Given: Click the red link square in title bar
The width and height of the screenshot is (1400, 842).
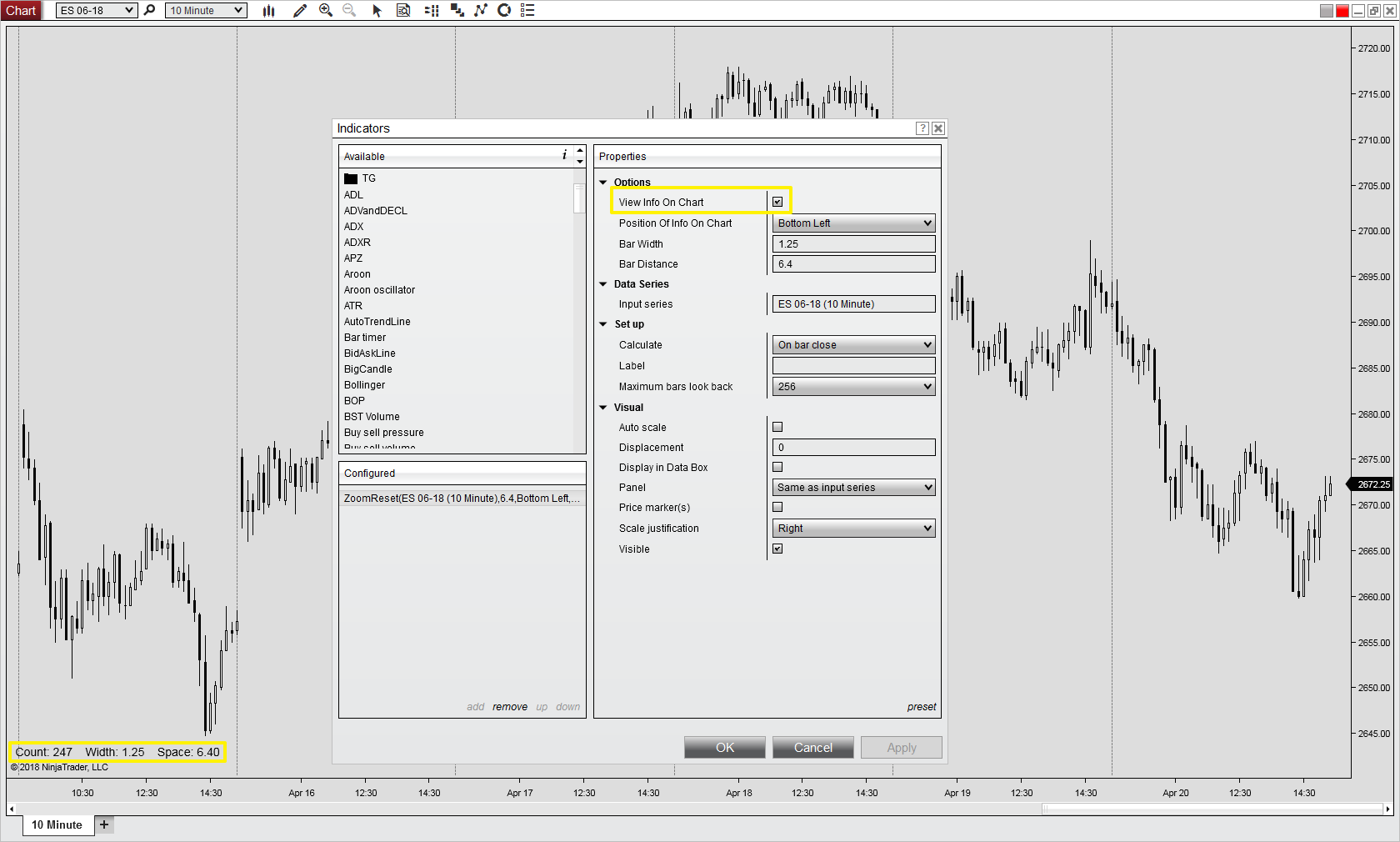Looking at the screenshot, I should point(1342,11).
